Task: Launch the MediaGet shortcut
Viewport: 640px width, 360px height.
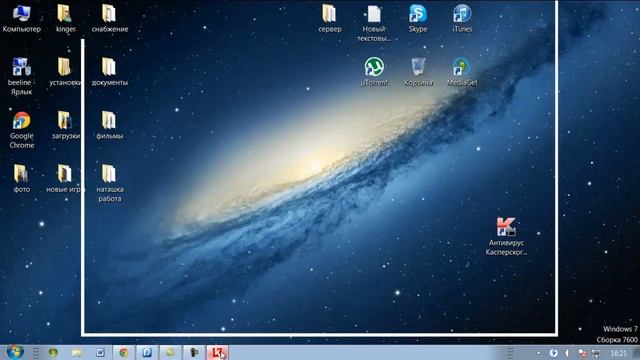Action: [x=462, y=72]
